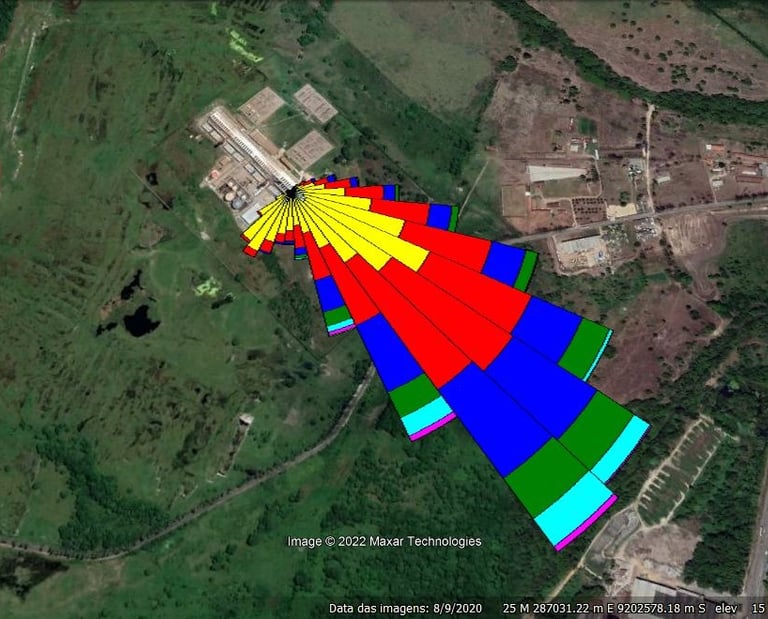Click the dark green band of the longest petal
This screenshot has width=768, height=619.
(546, 477)
